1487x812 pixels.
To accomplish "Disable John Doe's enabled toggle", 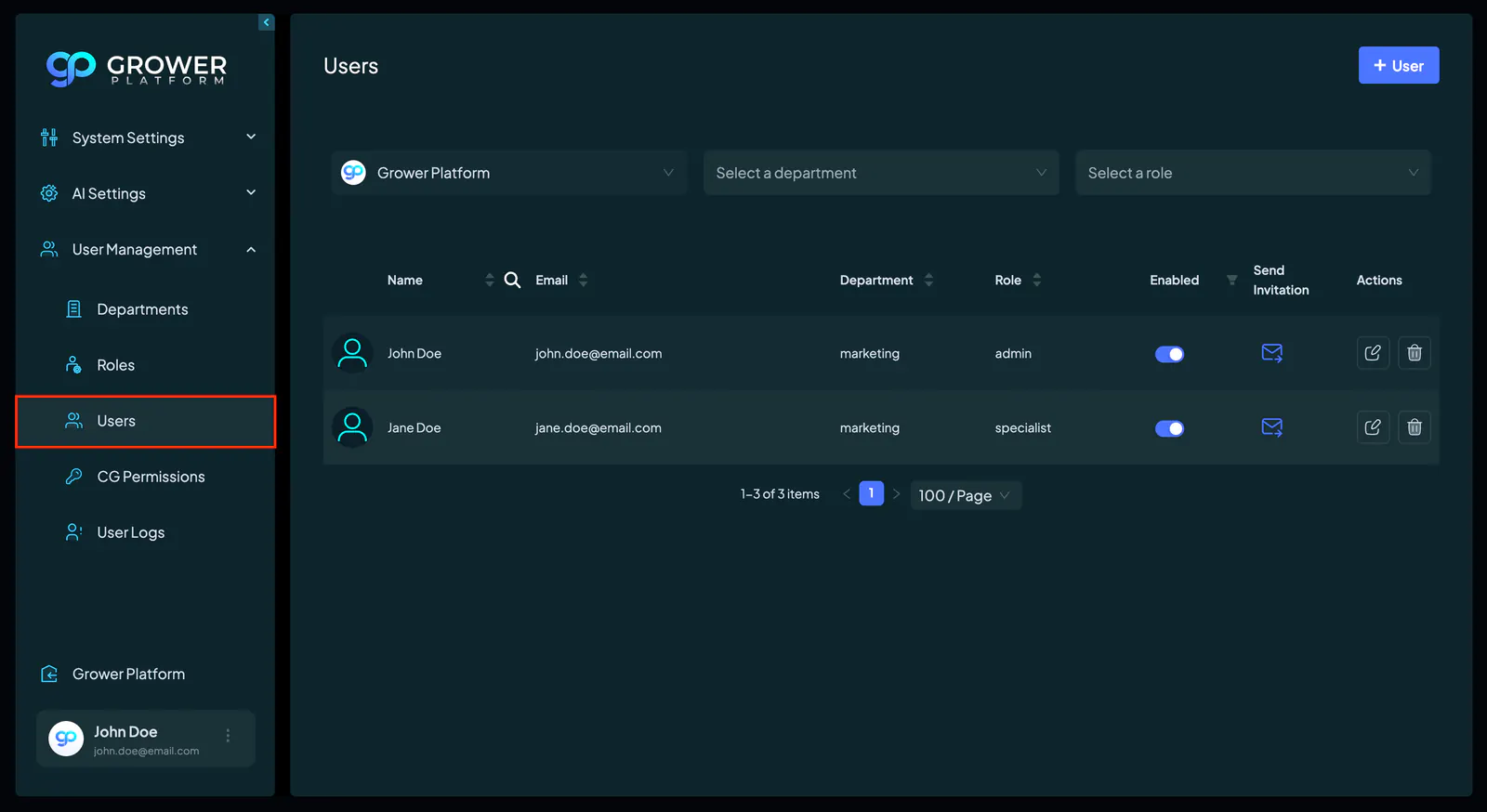I will tap(1169, 354).
